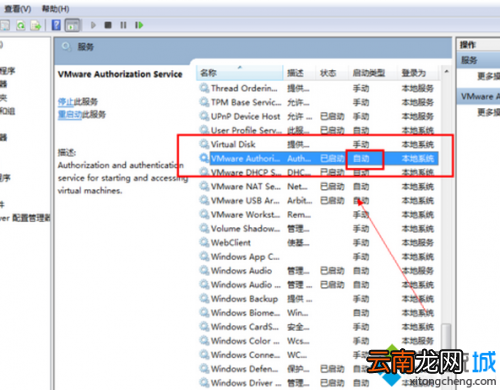Image resolution: width=500 pixels, height=390 pixels.
Task: Click gear icon of VMware NAT row
Action: (x=204, y=186)
